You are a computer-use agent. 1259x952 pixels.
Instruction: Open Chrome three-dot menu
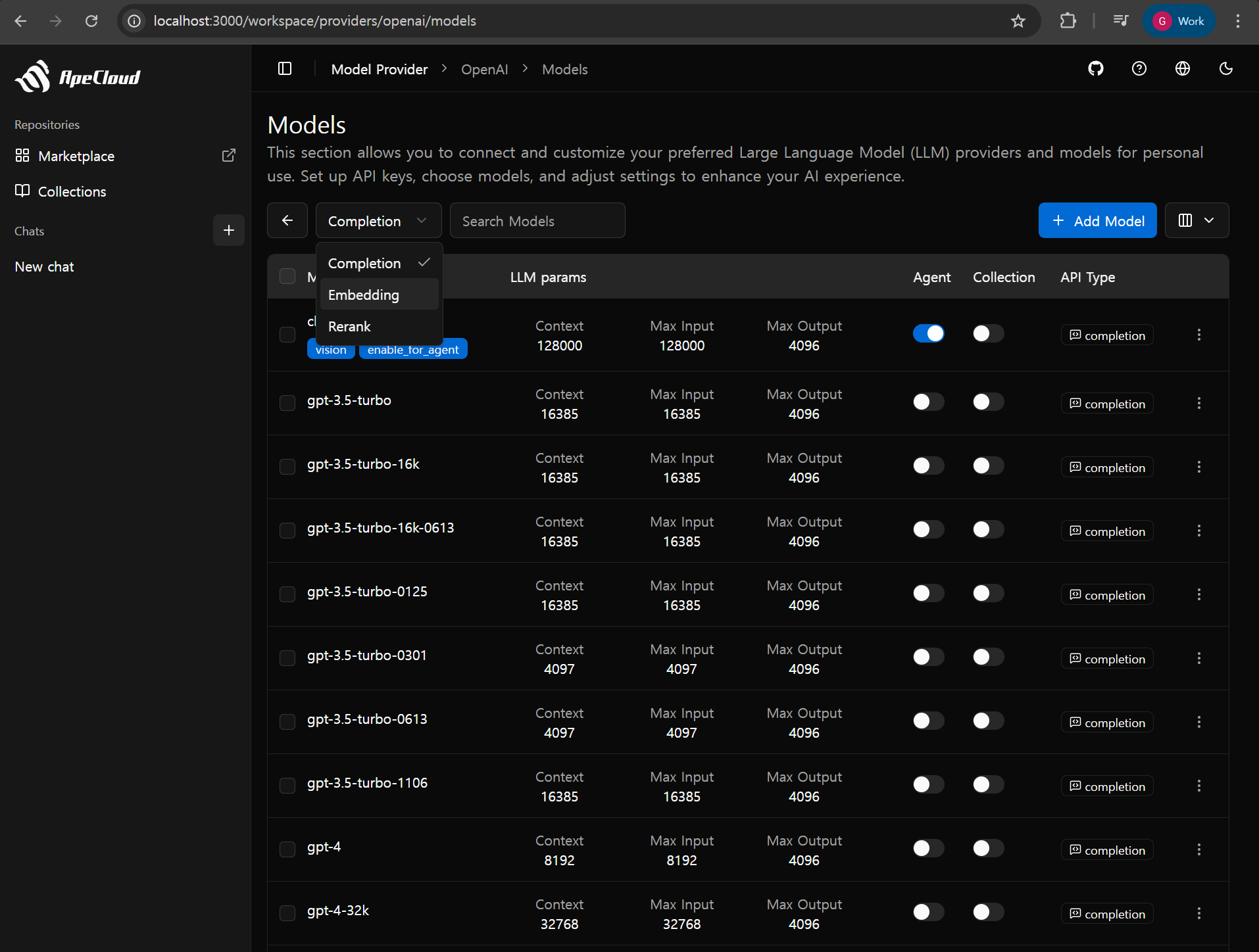tap(1237, 21)
